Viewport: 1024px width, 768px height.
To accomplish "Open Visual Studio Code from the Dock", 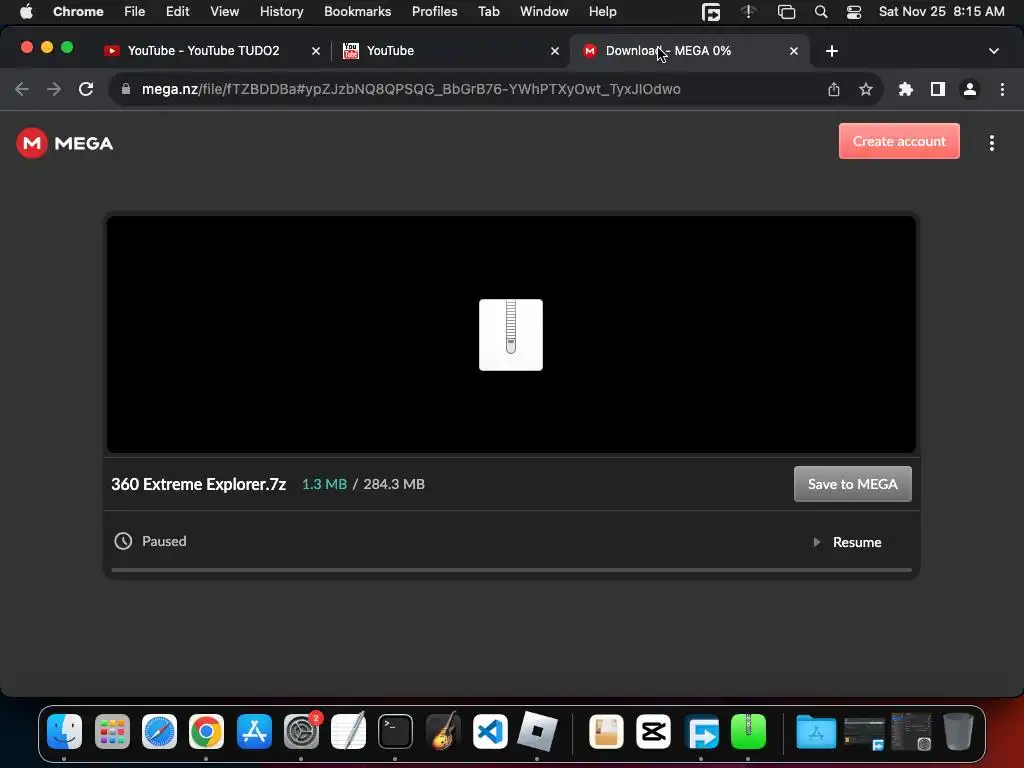I will [490, 731].
